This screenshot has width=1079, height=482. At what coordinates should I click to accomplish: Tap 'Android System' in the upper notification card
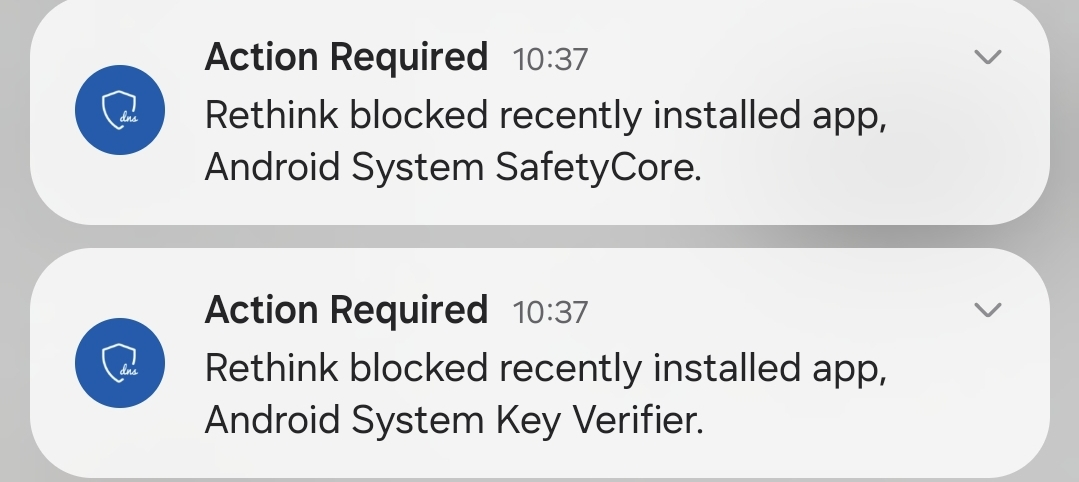[344, 168]
